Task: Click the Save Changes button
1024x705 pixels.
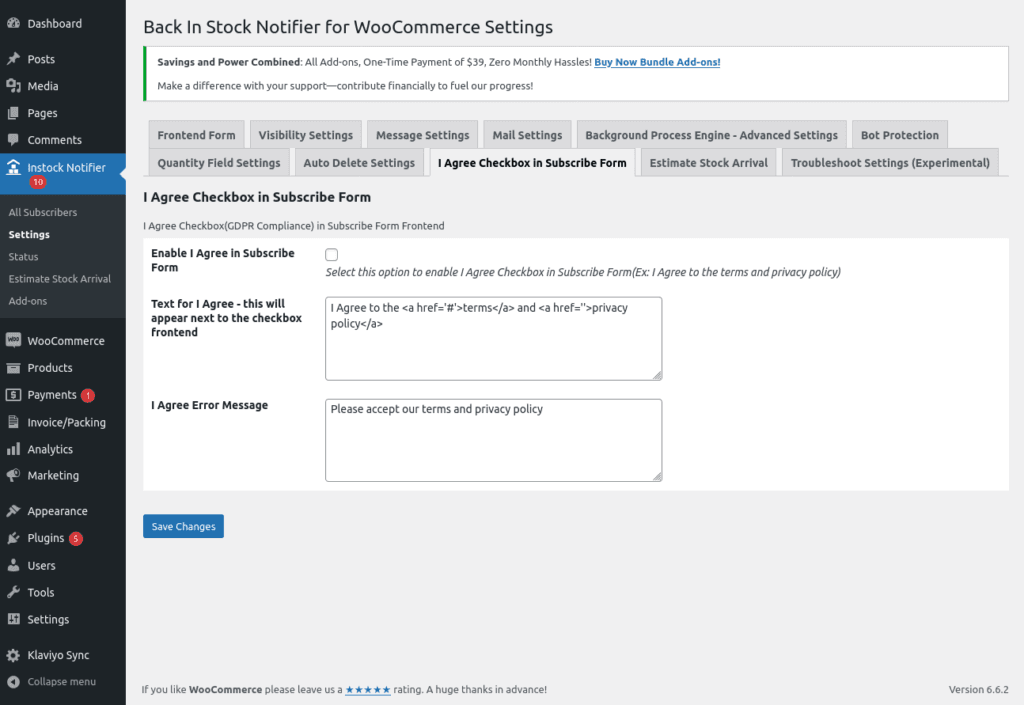Action: [x=184, y=526]
